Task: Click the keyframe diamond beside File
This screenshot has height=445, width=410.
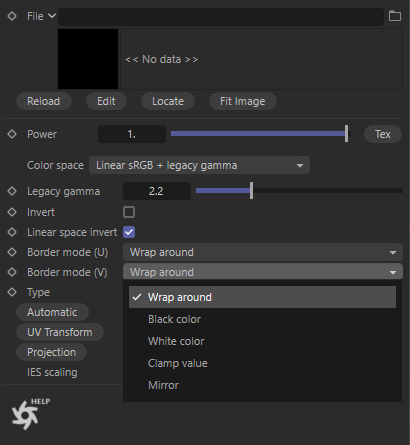Action: click(12, 16)
